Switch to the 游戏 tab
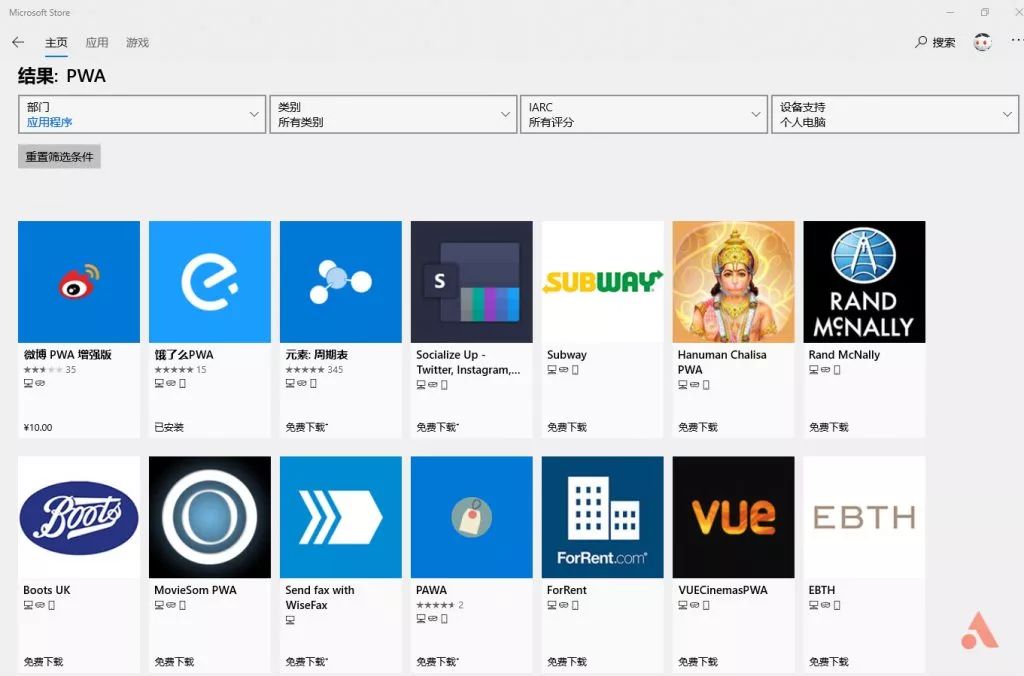Viewport: 1024px width, 676px height. 137,42
